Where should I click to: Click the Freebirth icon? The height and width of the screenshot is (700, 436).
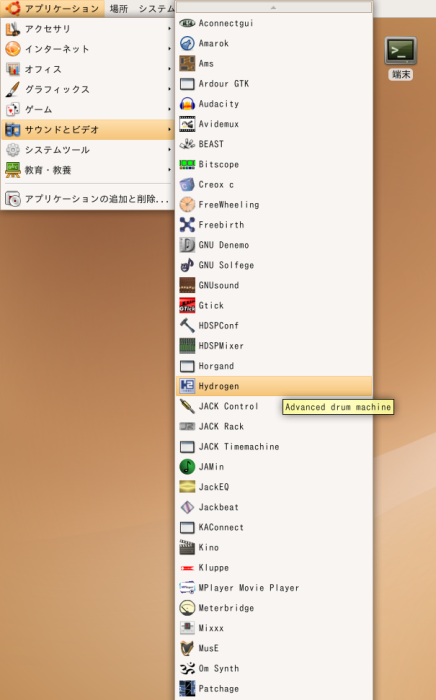click(187, 225)
